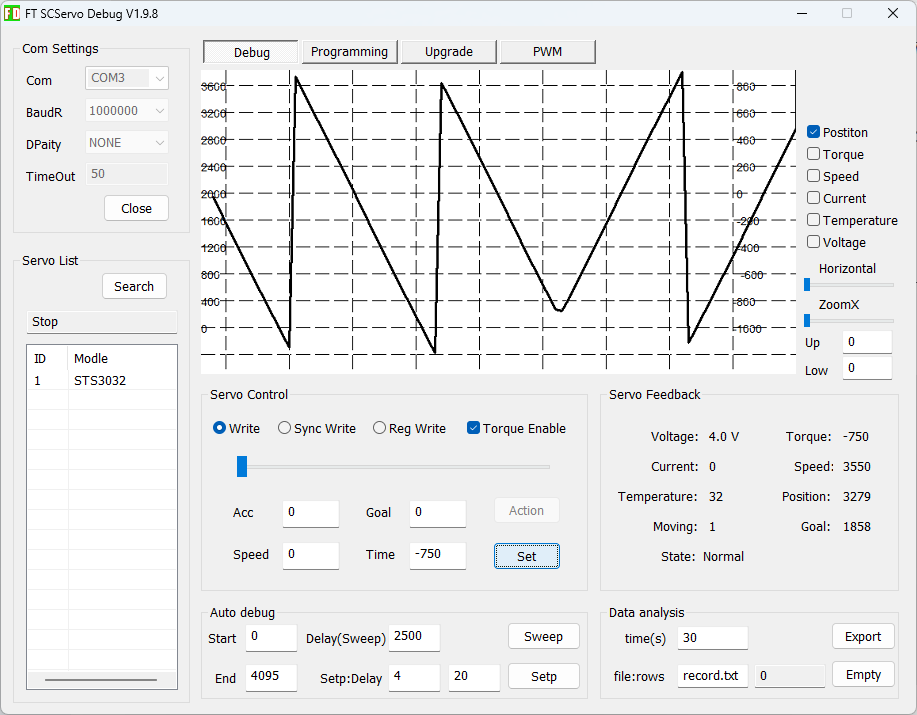
Task: Click the Close button in Com Settings
Action: (x=136, y=208)
